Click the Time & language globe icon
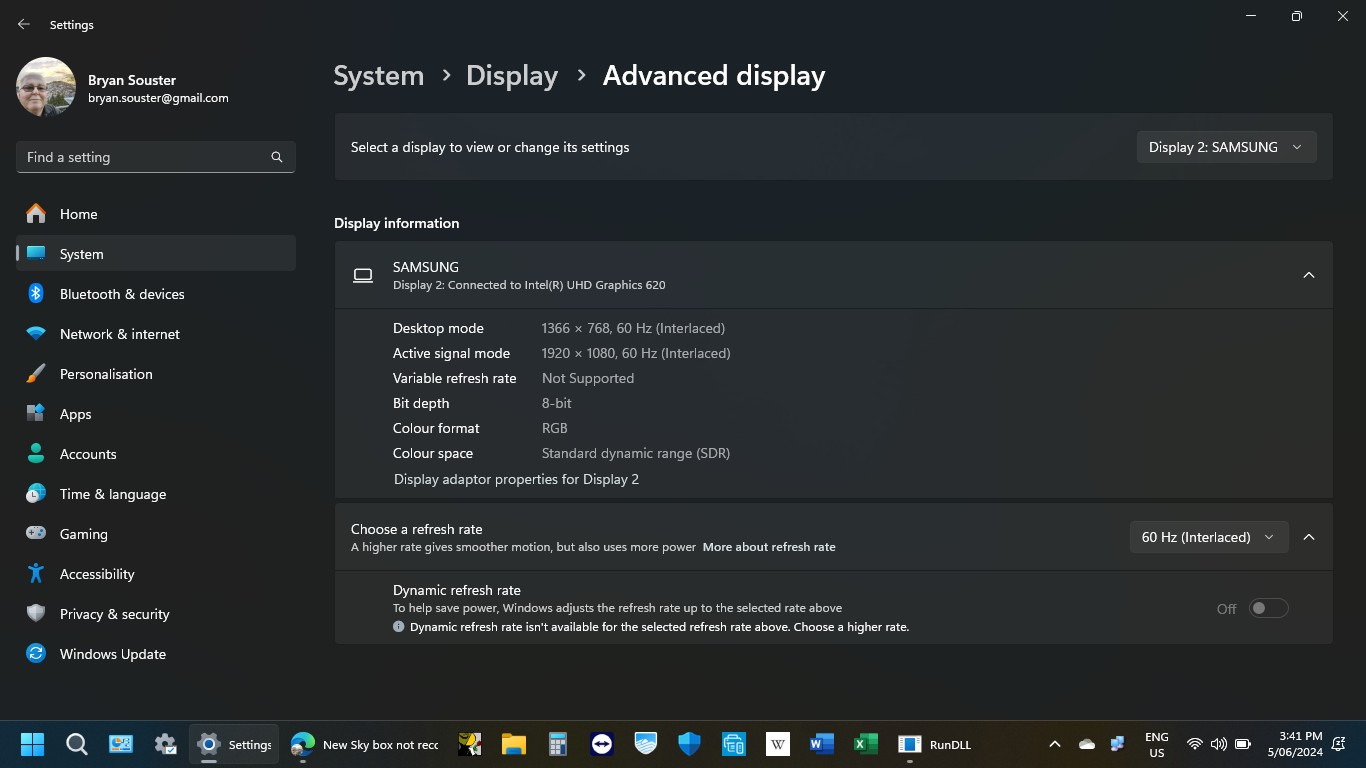 36,494
